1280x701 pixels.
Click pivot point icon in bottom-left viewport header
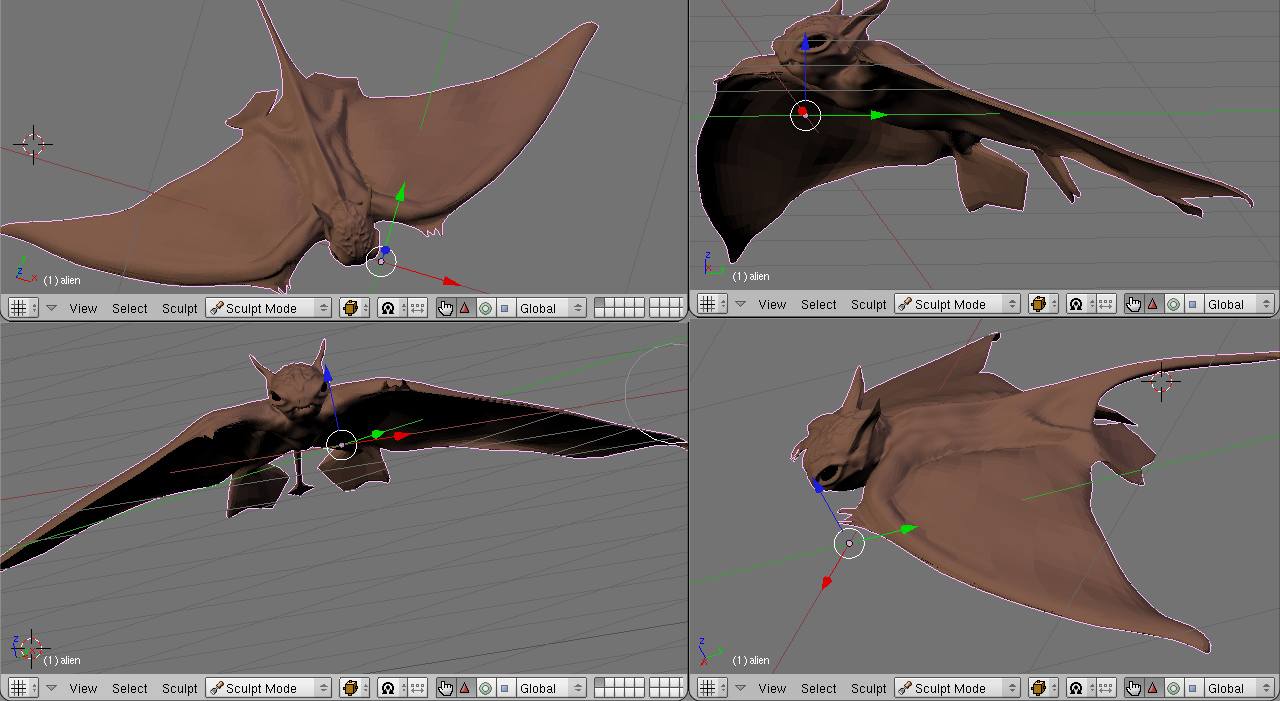[x=390, y=688]
